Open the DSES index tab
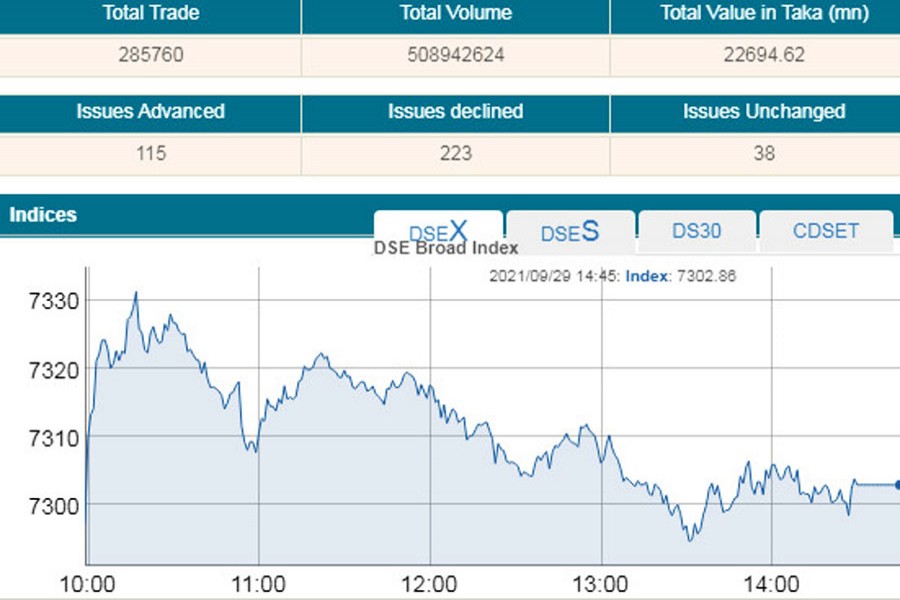This screenshot has width=900, height=600. tap(570, 232)
